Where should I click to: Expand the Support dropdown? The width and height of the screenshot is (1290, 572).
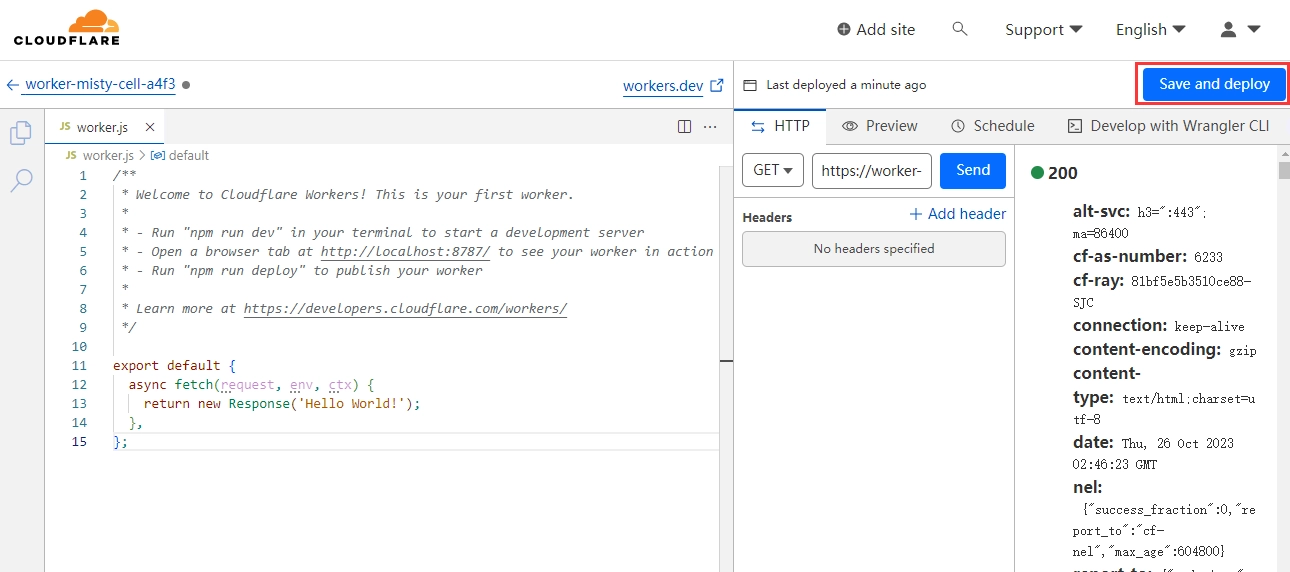[x=1043, y=29]
